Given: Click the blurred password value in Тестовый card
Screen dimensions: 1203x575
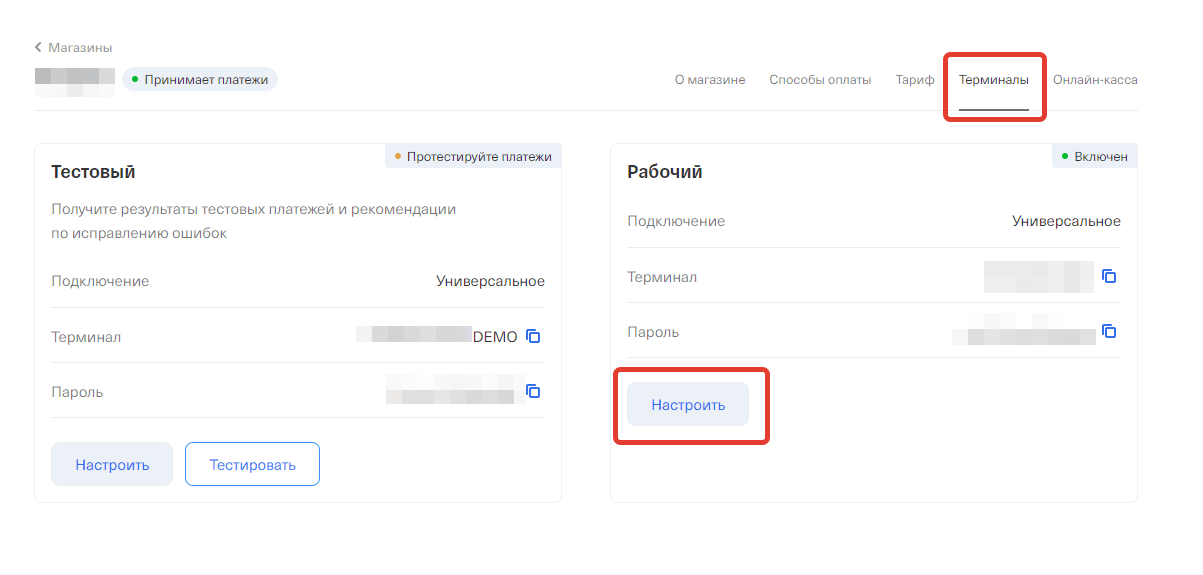Looking at the screenshot, I should [455, 391].
